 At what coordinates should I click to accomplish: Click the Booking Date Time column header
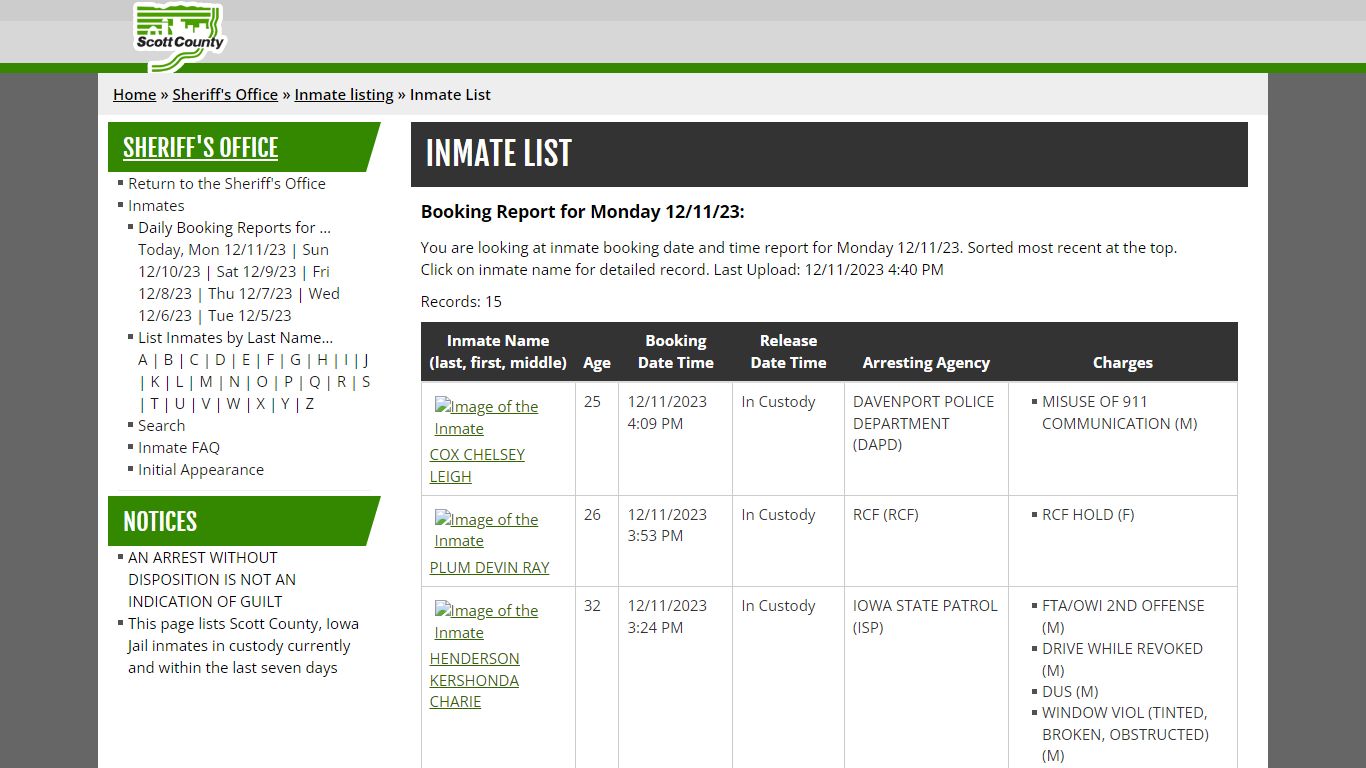click(x=676, y=352)
